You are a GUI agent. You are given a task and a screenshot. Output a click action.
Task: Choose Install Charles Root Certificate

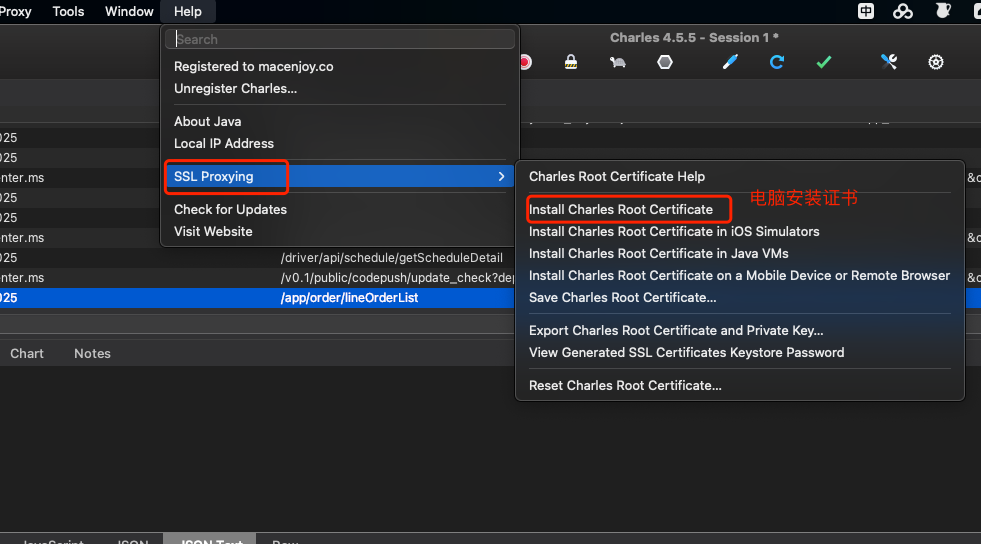click(x=621, y=209)
